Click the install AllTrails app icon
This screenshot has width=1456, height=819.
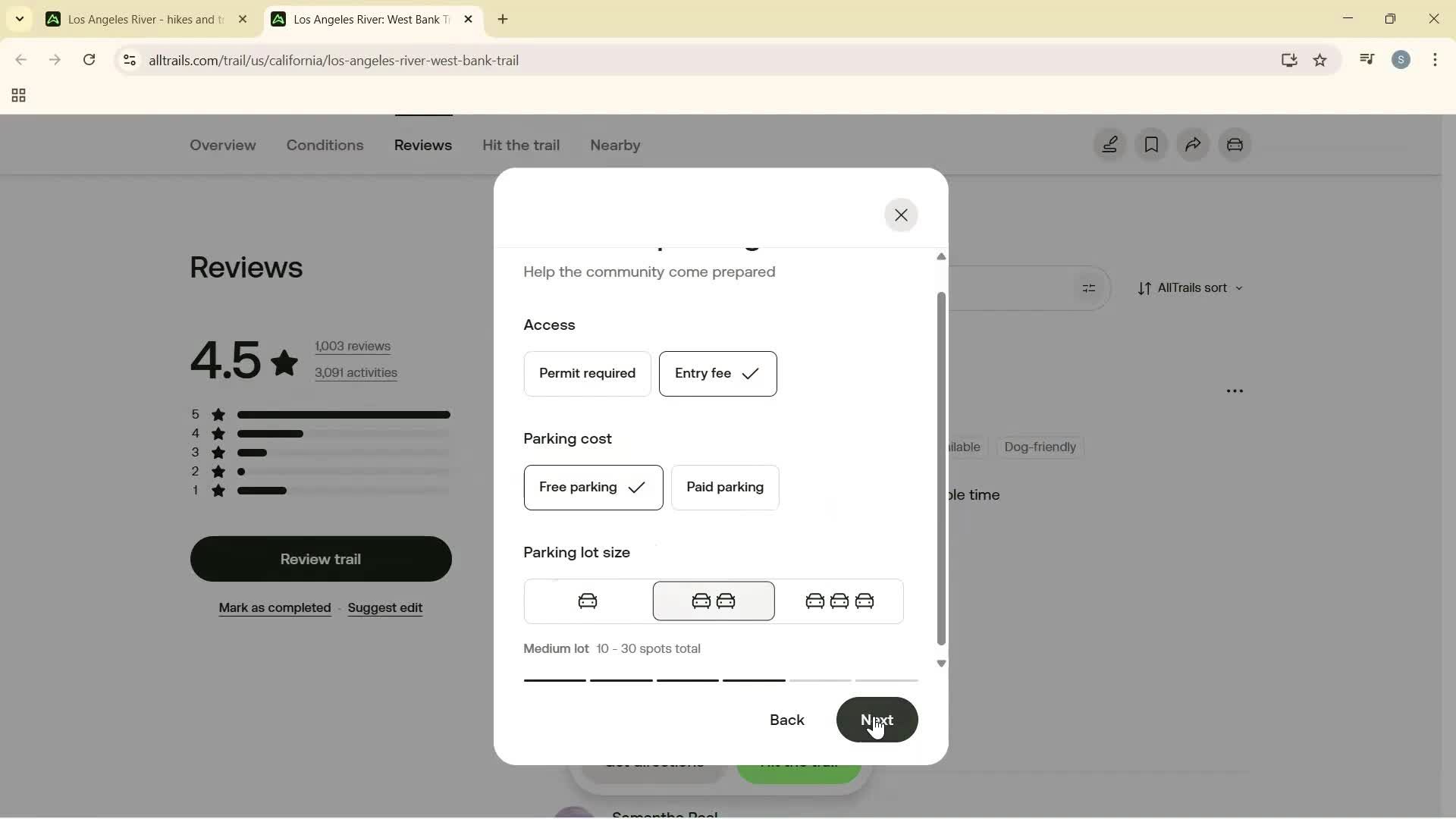tap(1289, 60)
